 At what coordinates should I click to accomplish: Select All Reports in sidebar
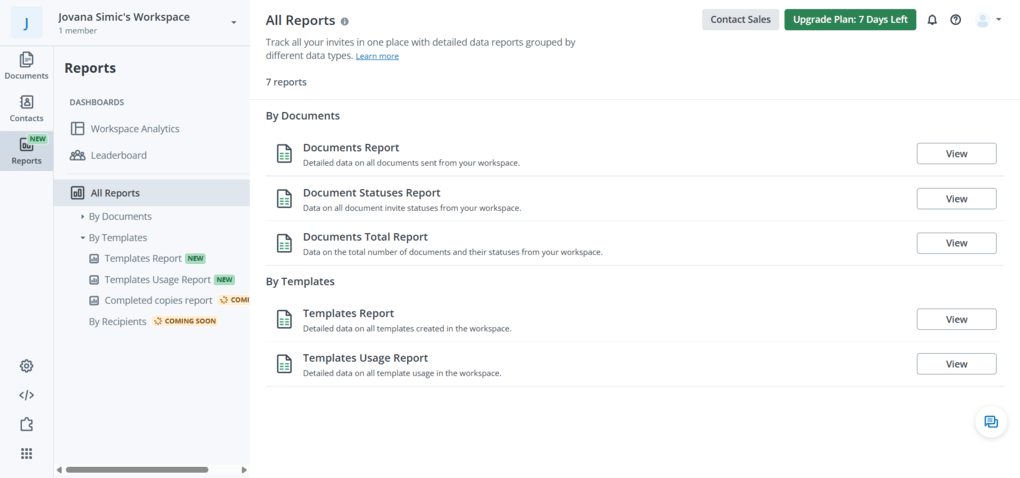pos(152,193)
